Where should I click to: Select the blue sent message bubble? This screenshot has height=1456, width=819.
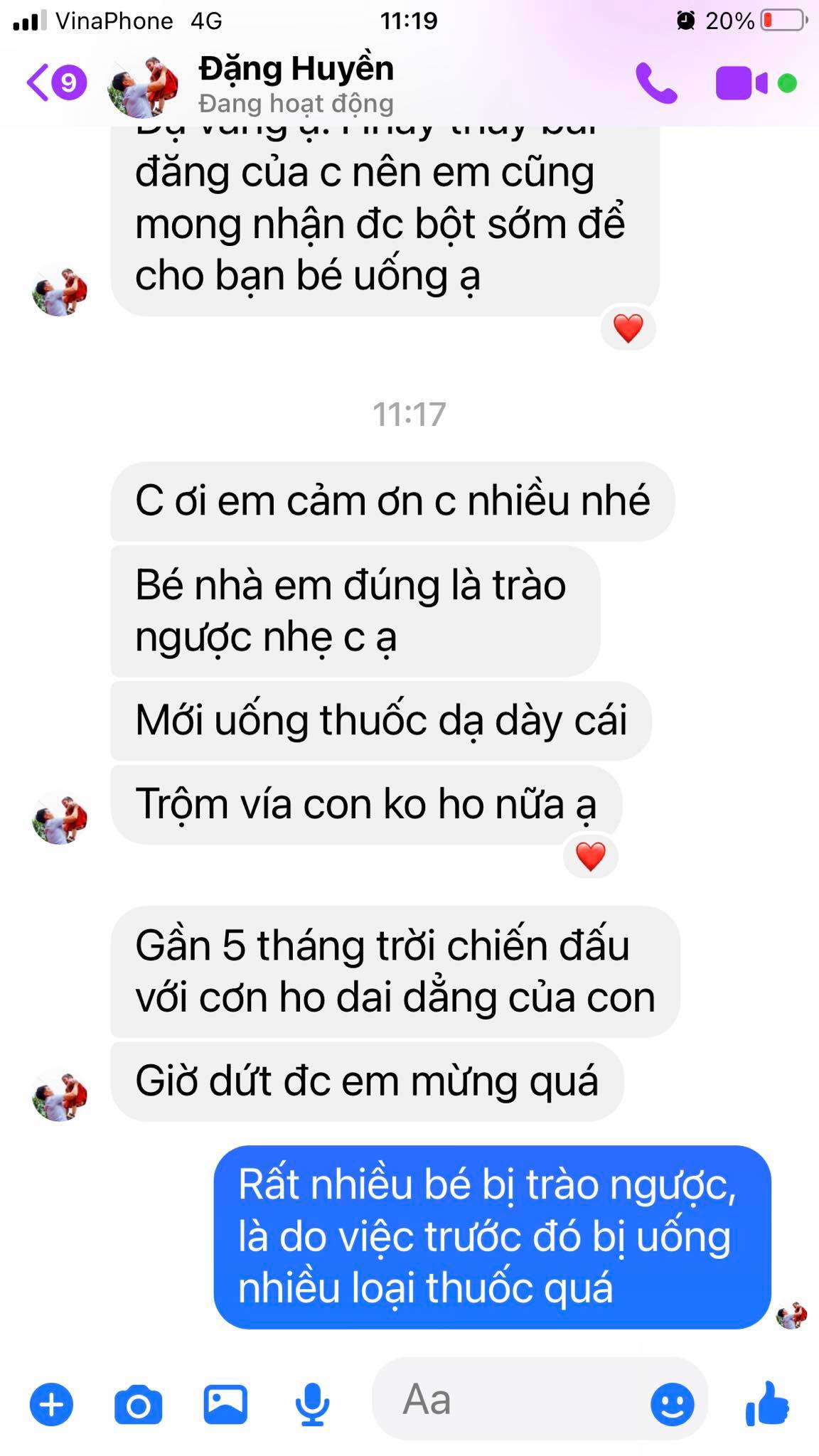point(492,1237)
